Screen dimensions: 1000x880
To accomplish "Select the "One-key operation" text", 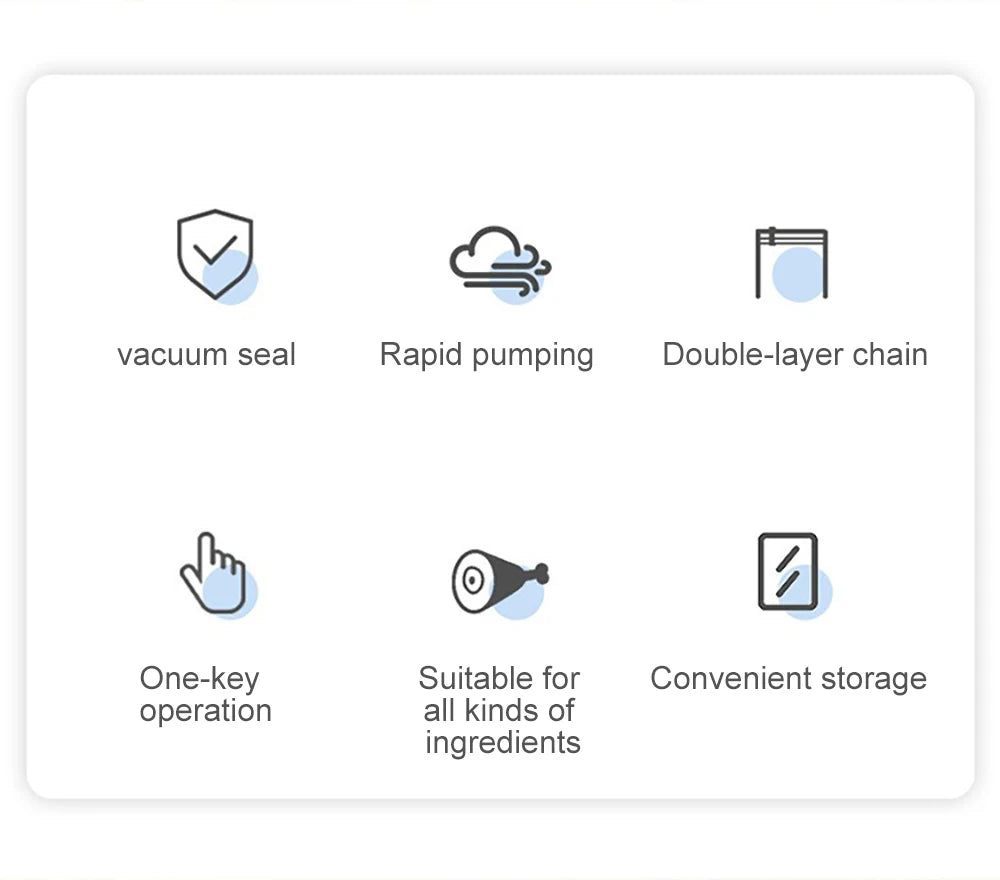I will (x=205, y=694).
